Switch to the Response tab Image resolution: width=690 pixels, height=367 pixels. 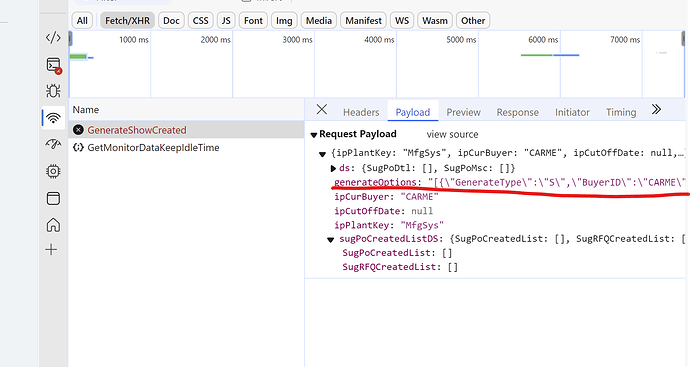pyautogui.click(x=518, y=112)
